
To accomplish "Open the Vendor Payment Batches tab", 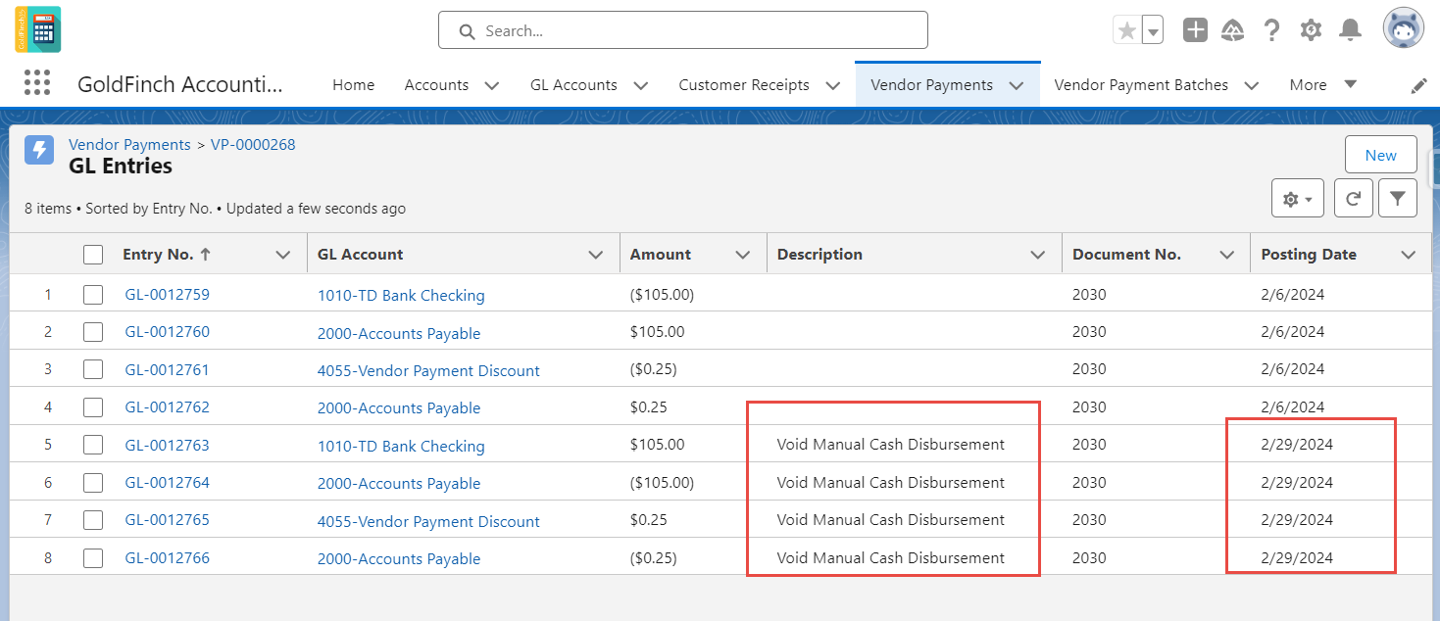I will (1141, 85).
